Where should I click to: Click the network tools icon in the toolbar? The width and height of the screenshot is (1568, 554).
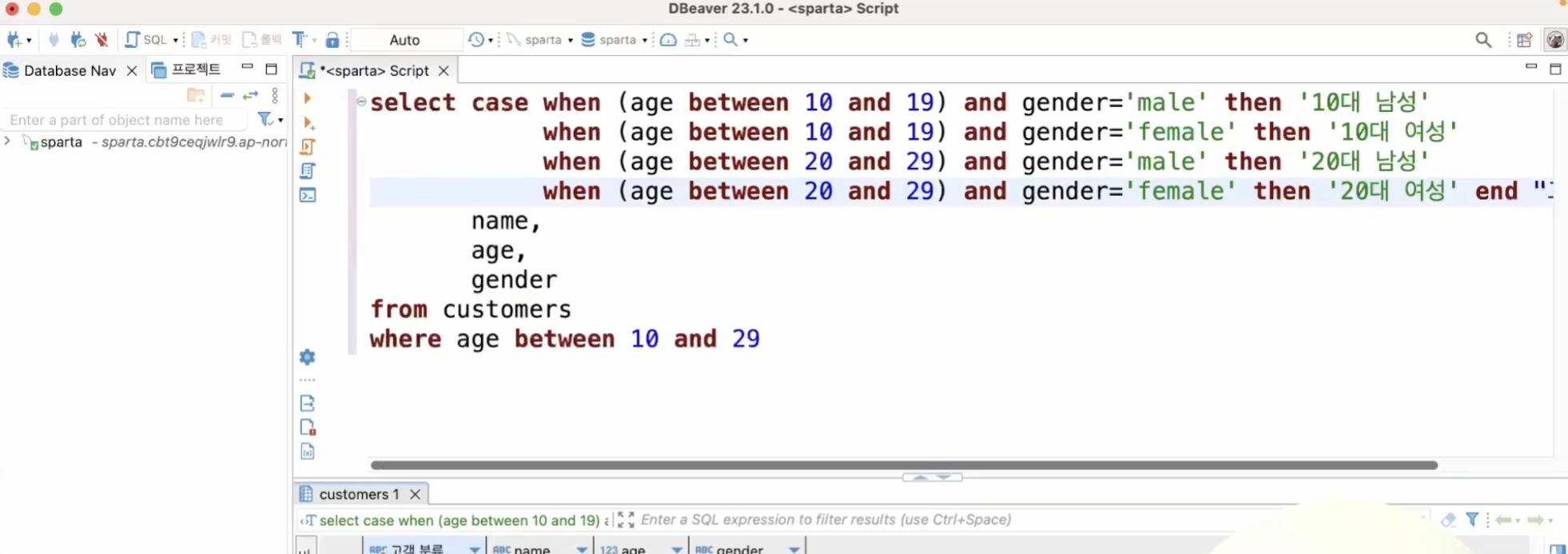(x=692, y=39)
